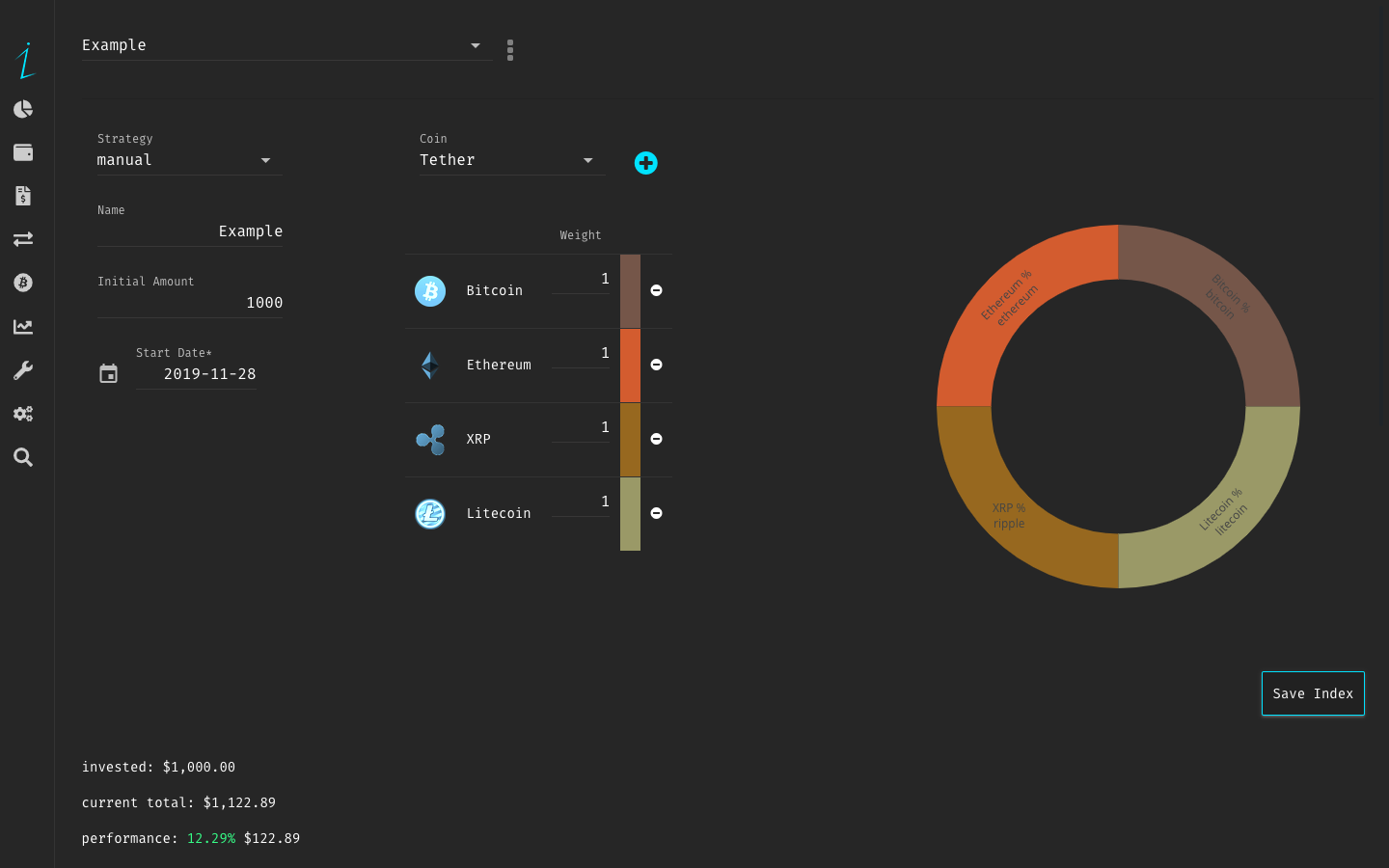Edit the Name field
Image resolution: width=1389 pixels, height=868 pixels.
tap(190, 231)
